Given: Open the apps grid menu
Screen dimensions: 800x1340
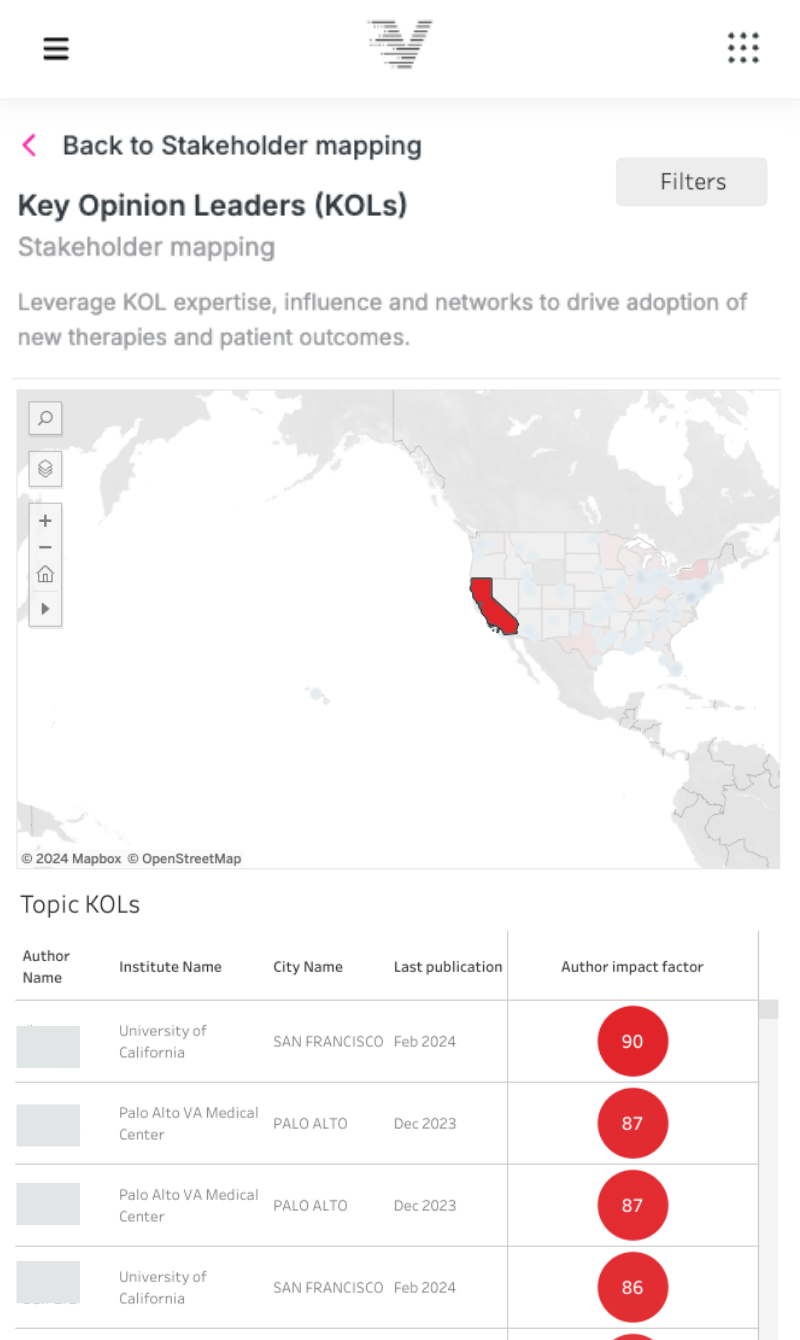Looking at the screenshot, I should [743, 47].
